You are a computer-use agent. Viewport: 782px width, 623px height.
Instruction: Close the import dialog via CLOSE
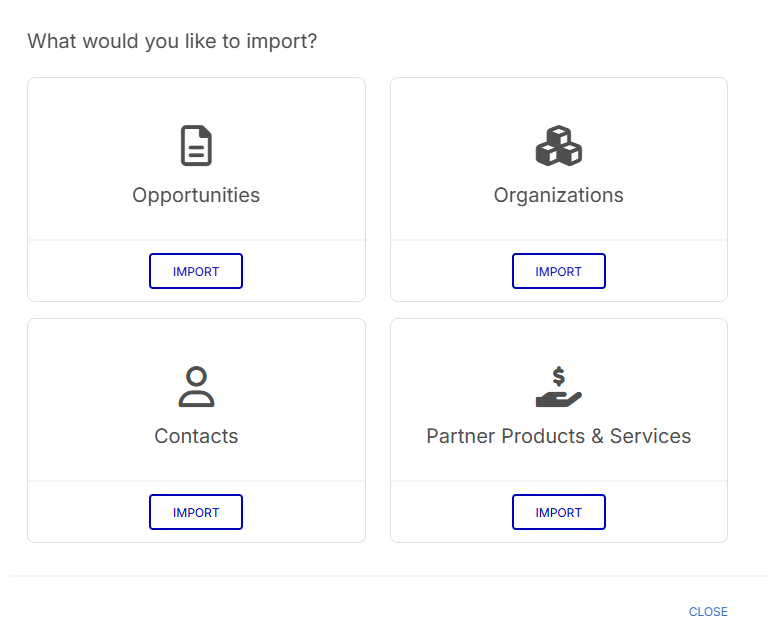tap(708, 611)
